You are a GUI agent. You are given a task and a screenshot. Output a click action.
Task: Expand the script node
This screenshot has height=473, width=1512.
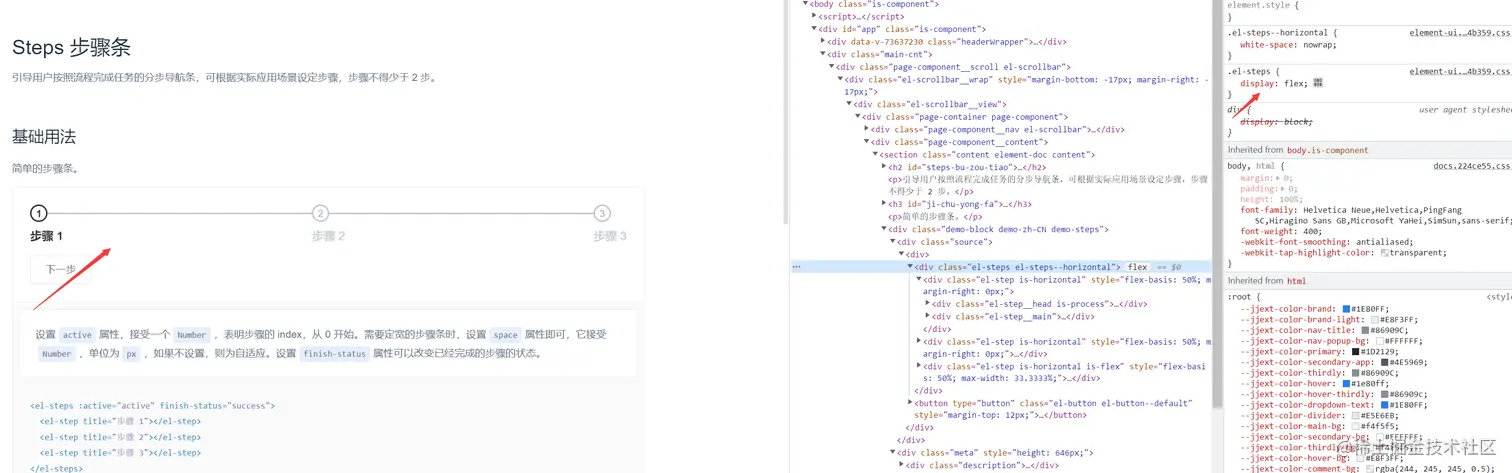[814, 17]
